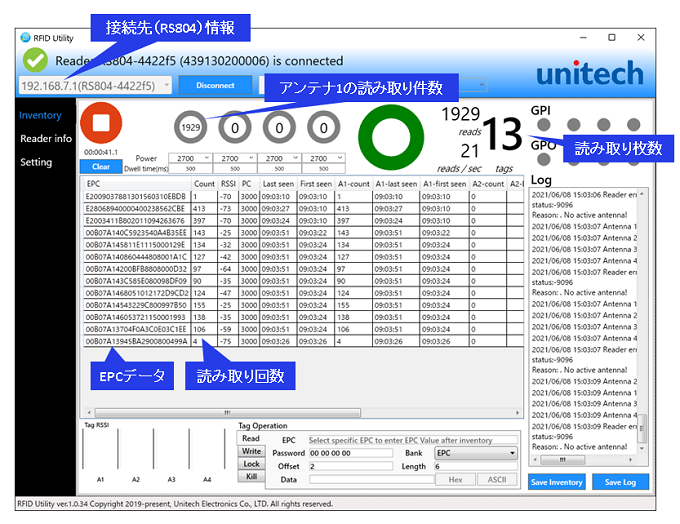The height and width of the screenshot is (524, 680).
Task: Click the A1 Tag RSSI bar
Action: pos(100,449)
